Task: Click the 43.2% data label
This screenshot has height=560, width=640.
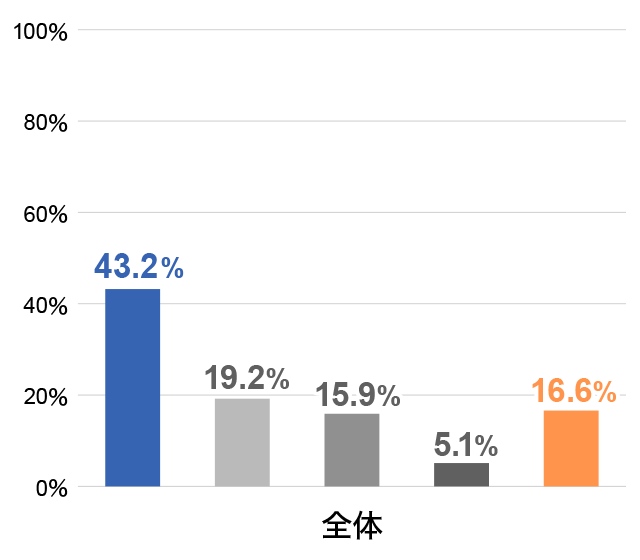Action: [x=139, y=267]
